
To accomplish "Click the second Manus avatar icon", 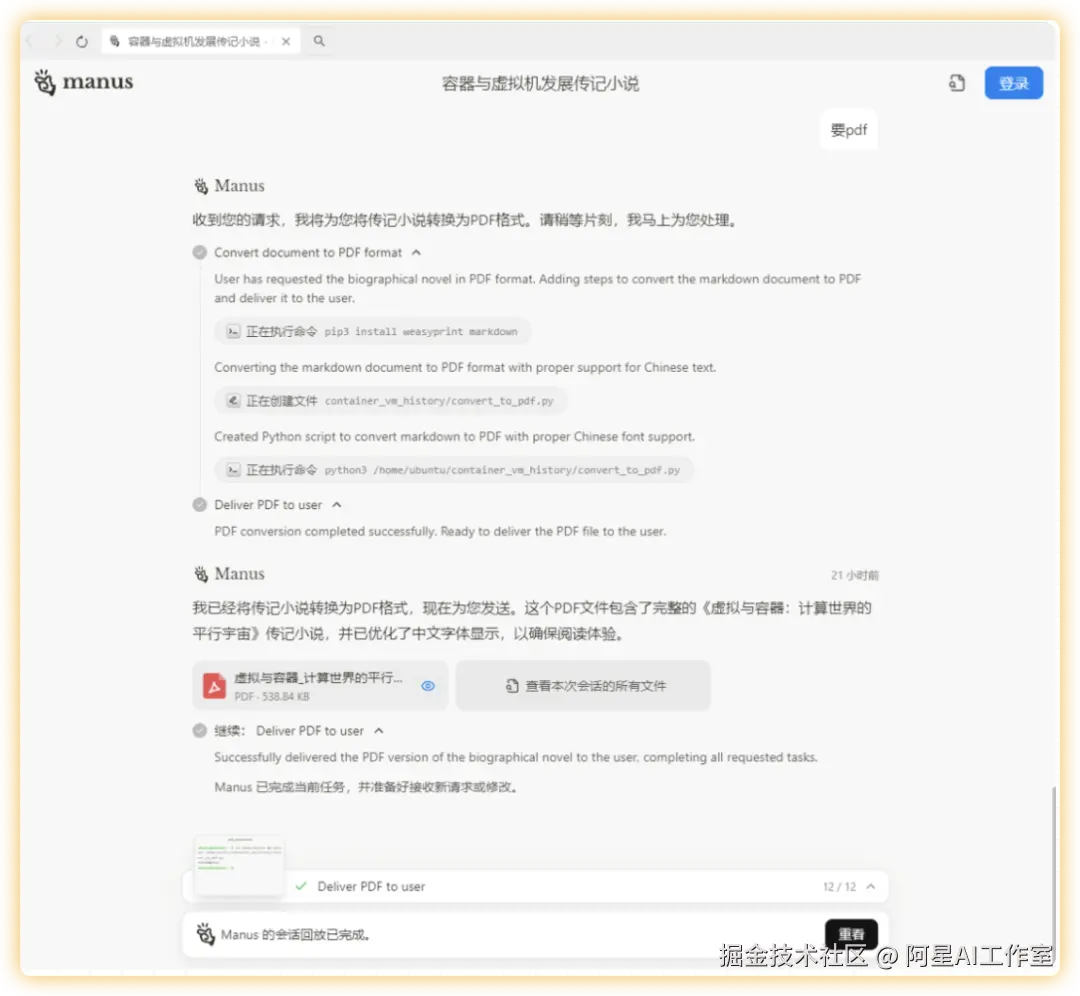I will 200,574.
